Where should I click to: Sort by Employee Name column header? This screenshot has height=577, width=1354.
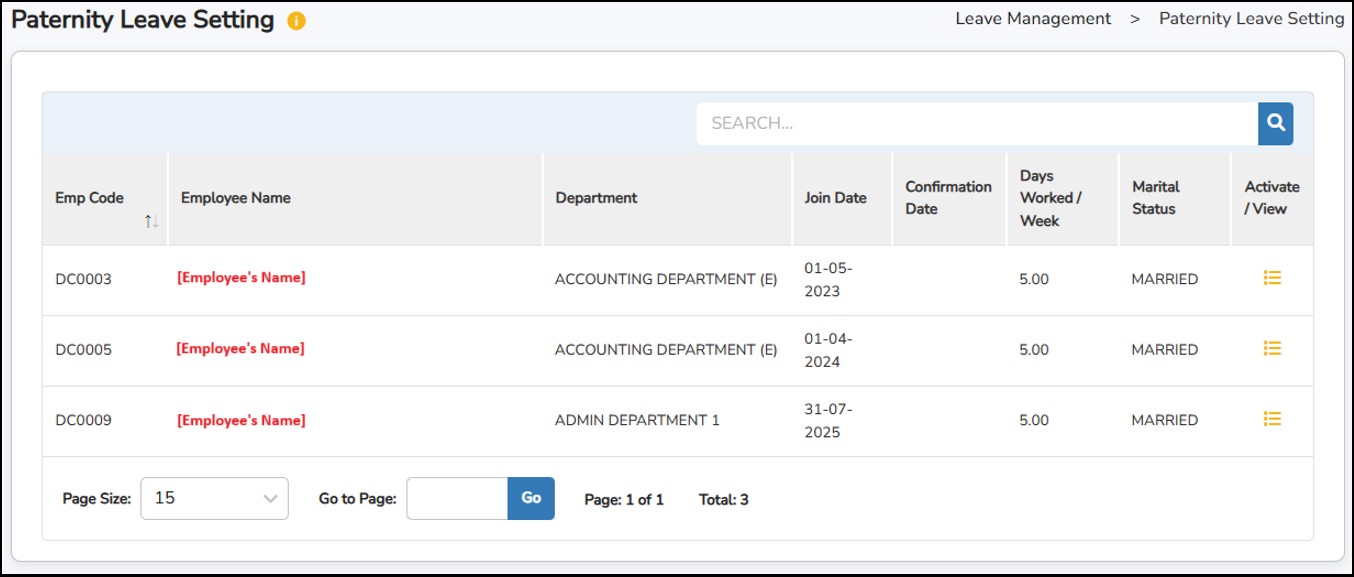tap(236, 198)
